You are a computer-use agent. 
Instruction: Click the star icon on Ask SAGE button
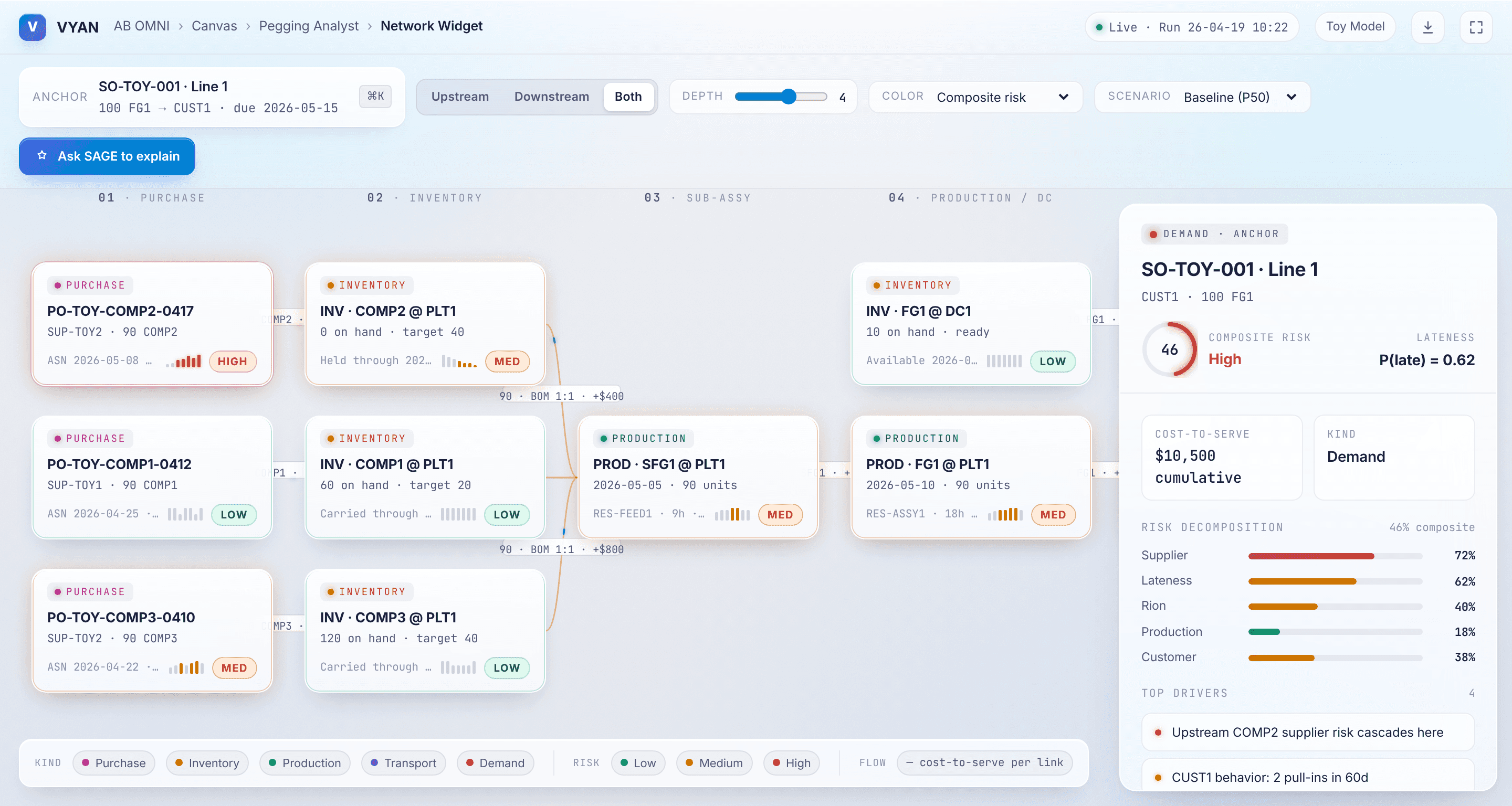pyautogui.click(x=42, y=155)
